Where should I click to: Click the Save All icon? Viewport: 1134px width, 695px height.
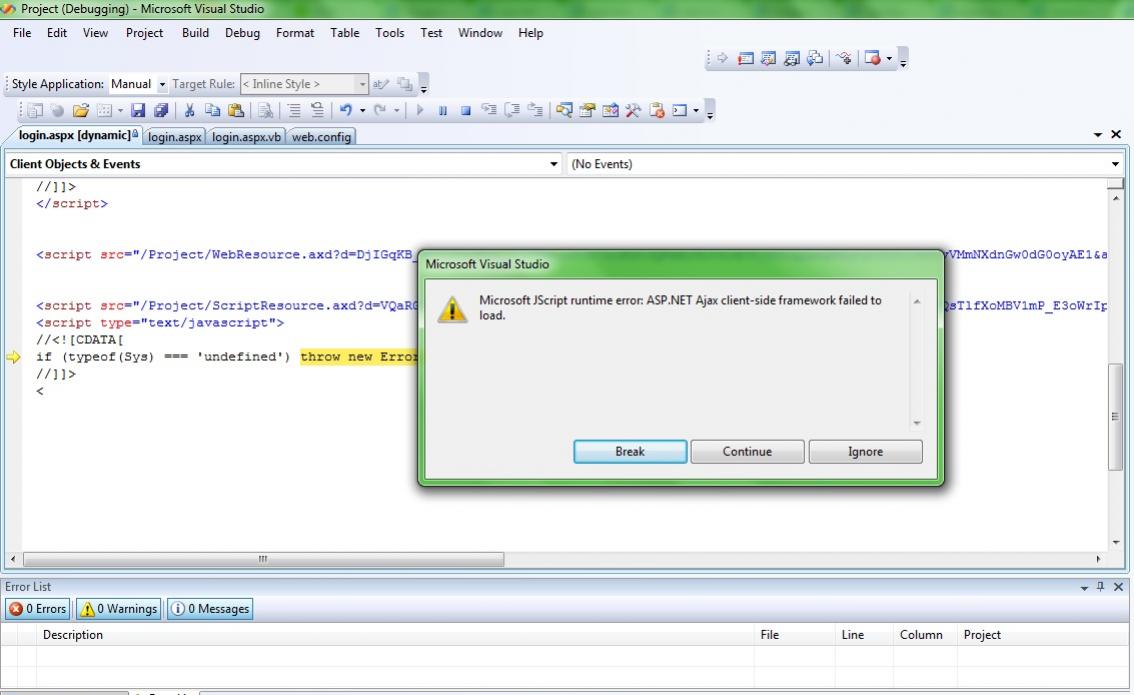[161, 111]
